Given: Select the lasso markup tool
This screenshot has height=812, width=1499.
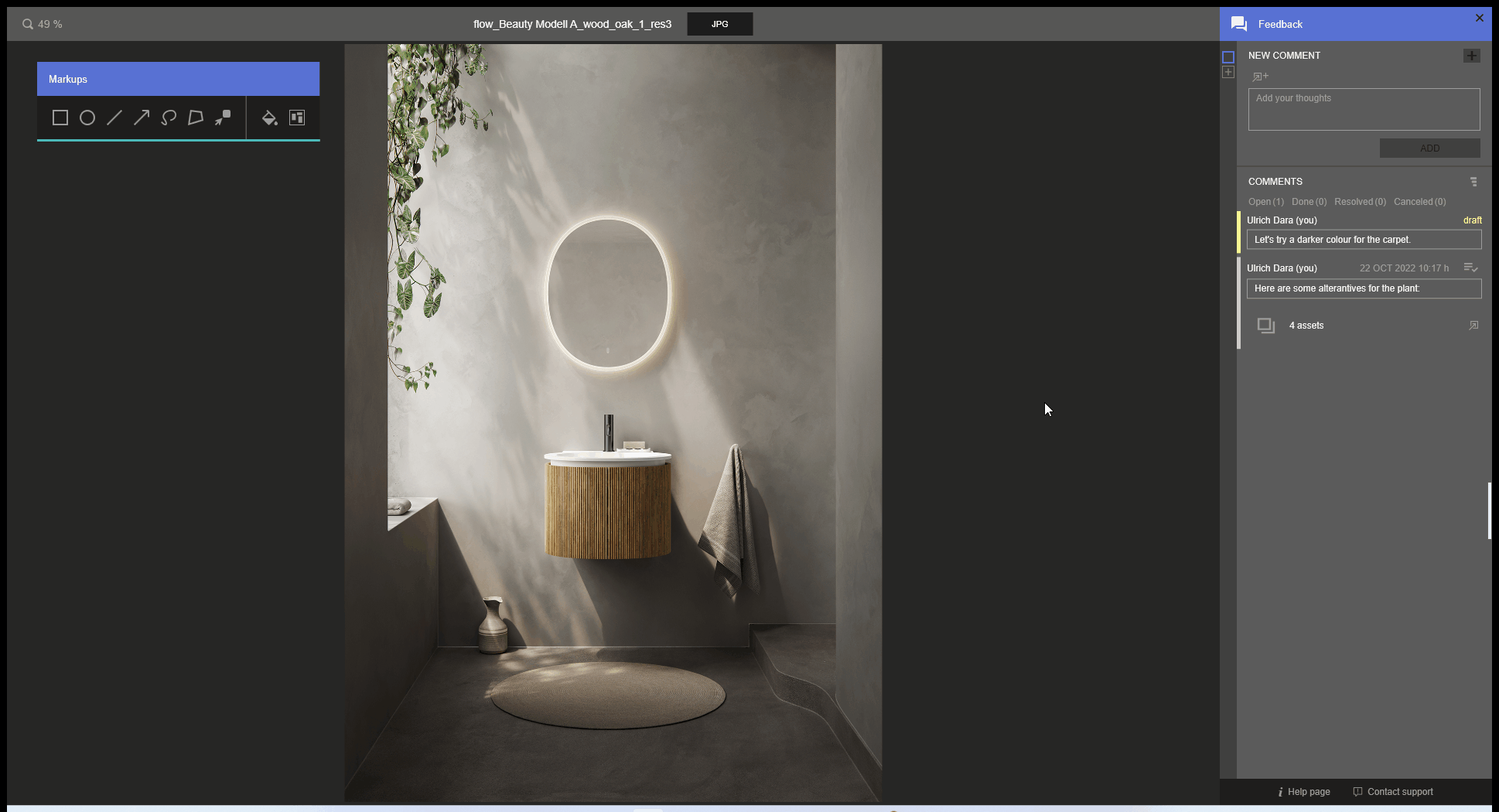Looking at the screenshot, I should [x=169, y=118].
